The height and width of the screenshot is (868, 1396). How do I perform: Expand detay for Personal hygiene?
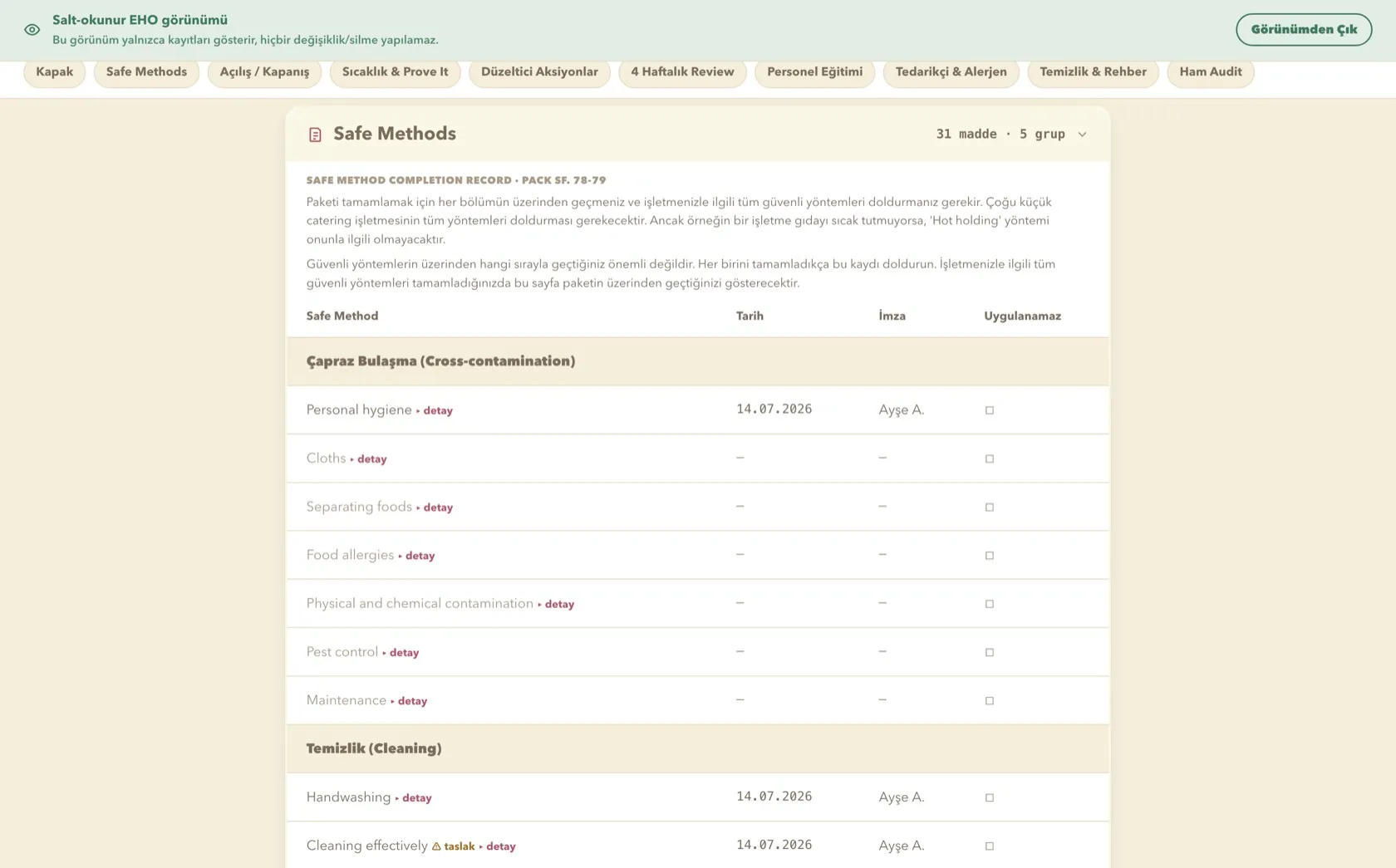[x=435, y=410]
